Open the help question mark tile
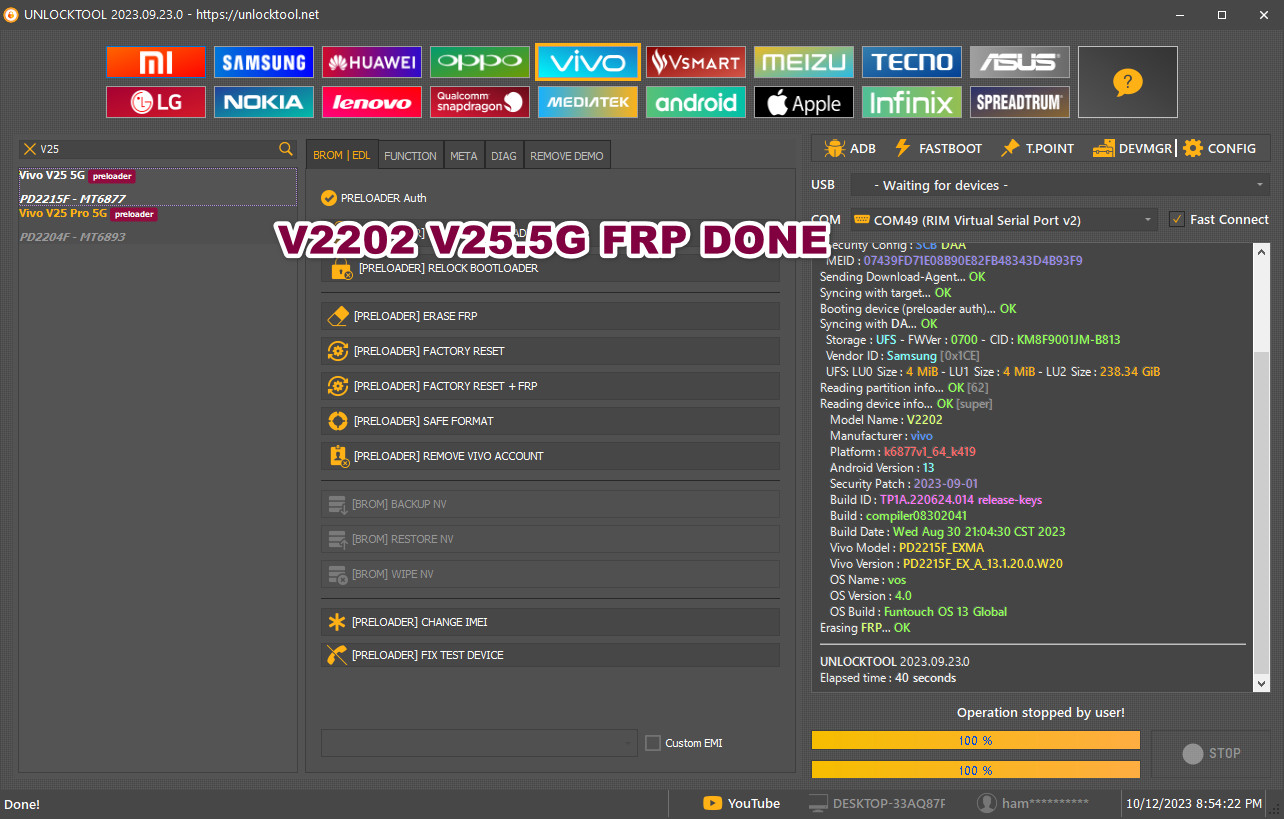The width and height of the screenshot is (1284, 819). [x=1128, y=82]
